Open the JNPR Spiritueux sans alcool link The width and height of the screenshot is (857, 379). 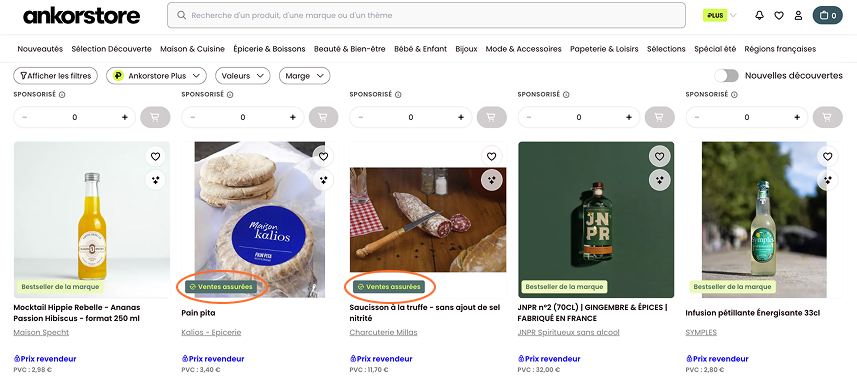(568, 332)
